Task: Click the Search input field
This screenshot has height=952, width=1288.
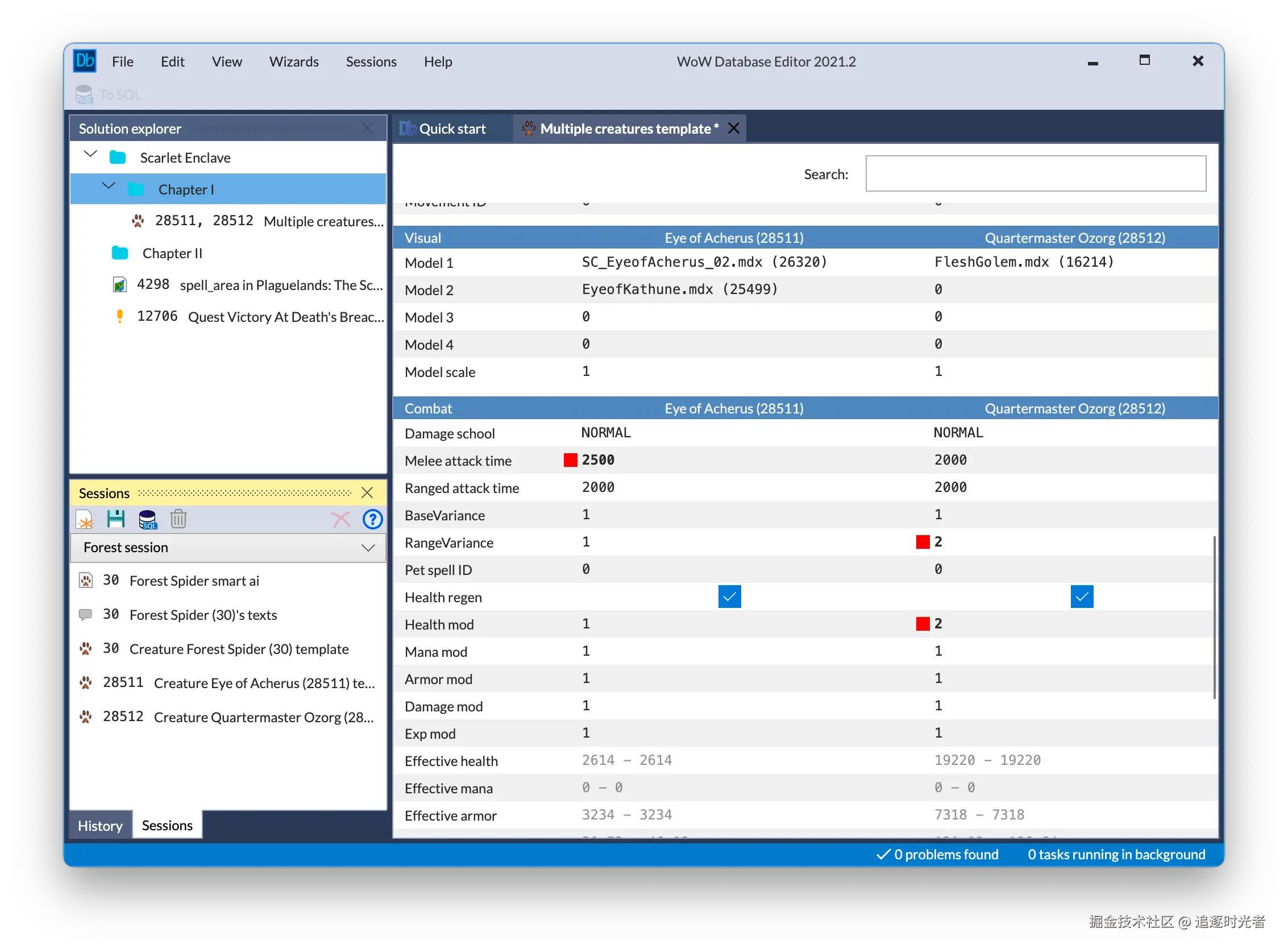Action: point(1036,174)
